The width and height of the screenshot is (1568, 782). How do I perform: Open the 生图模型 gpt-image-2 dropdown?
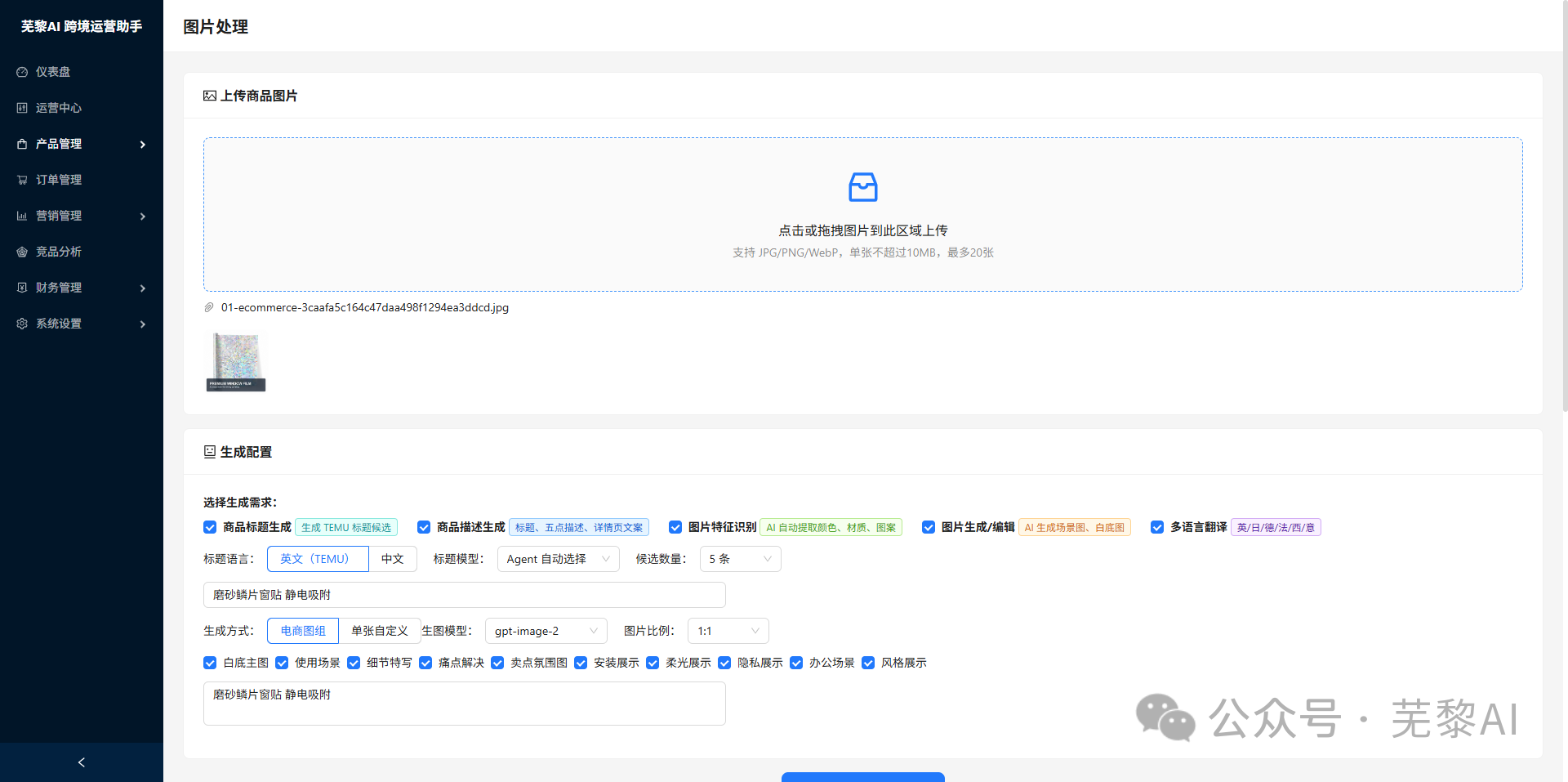(546, 631)
